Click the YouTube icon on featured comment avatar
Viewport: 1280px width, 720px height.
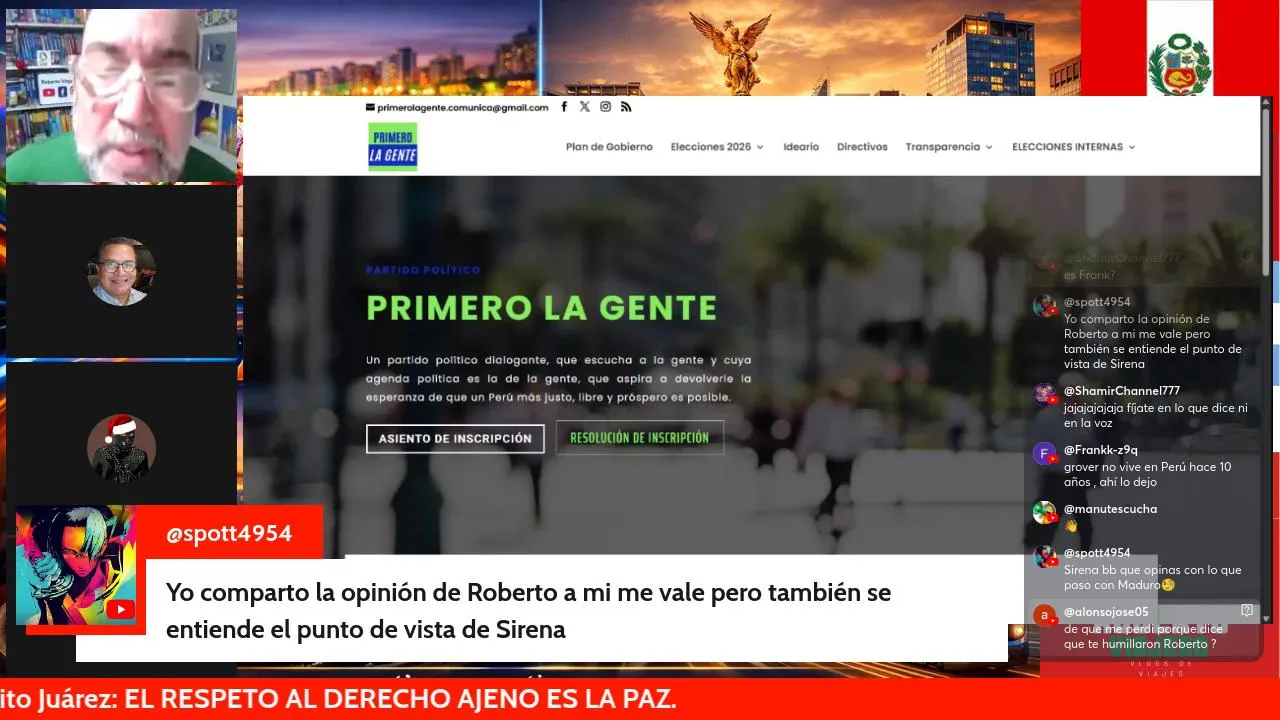pos(120,609)
